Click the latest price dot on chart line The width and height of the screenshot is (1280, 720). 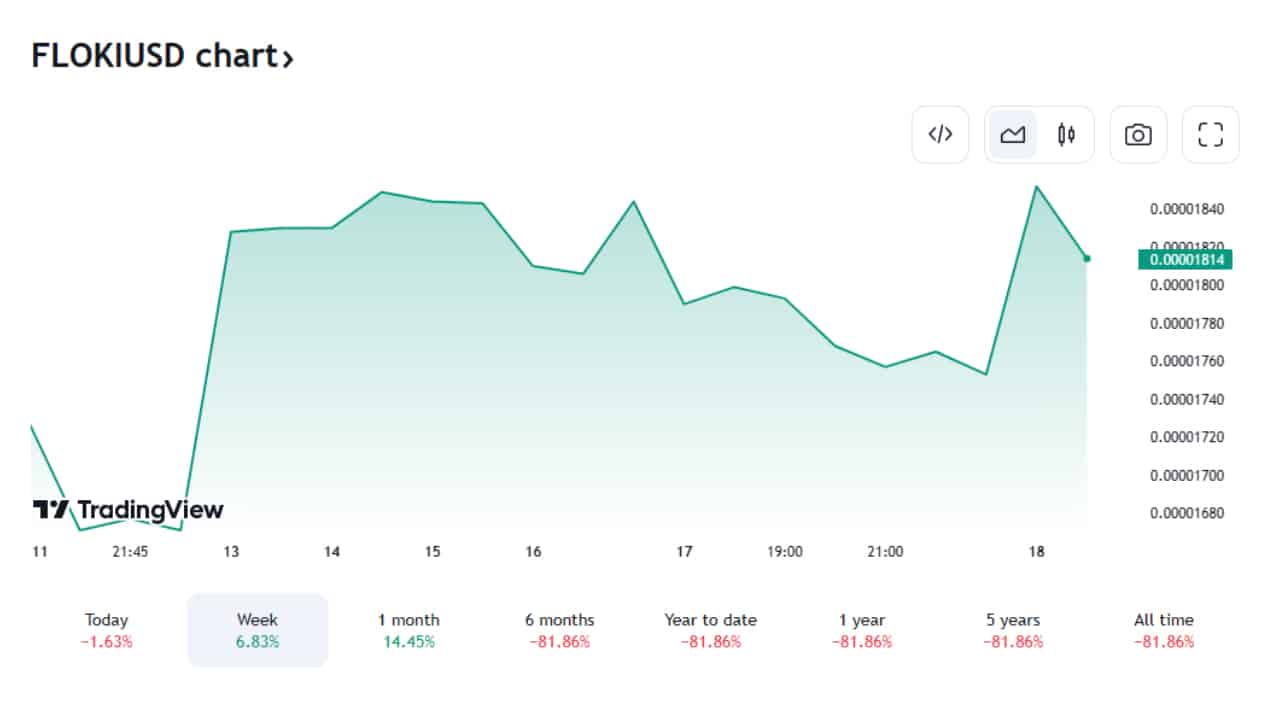pos(1087,259)
